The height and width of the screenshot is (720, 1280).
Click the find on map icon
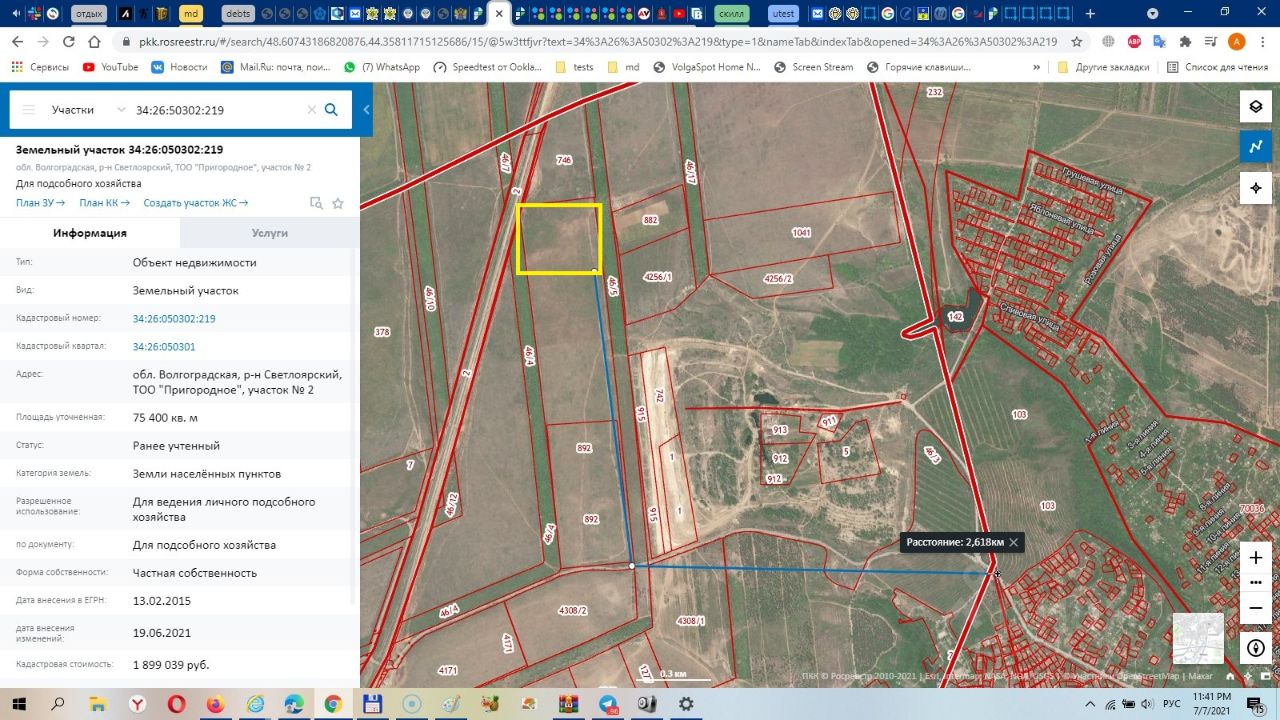tap(316, 203)
